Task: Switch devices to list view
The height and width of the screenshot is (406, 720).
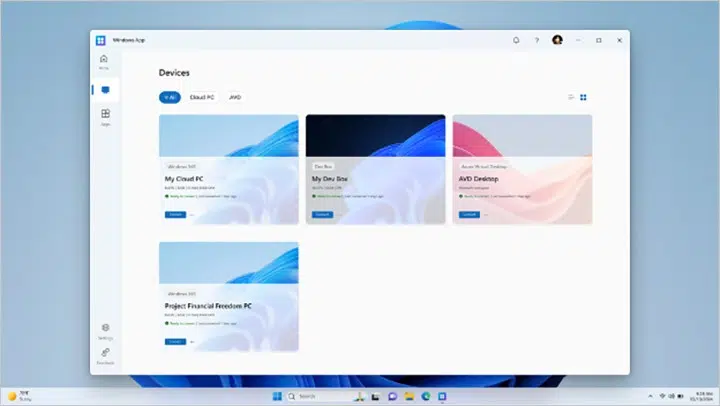Action: pyautogui.click(x=571, y=97)
